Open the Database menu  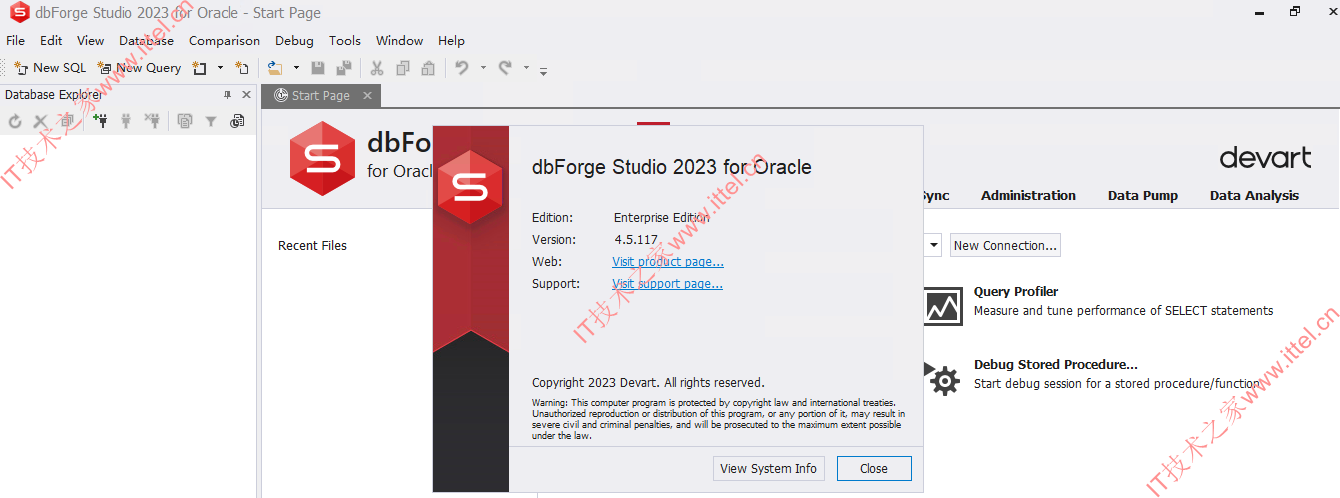click(x=147, y=41)
